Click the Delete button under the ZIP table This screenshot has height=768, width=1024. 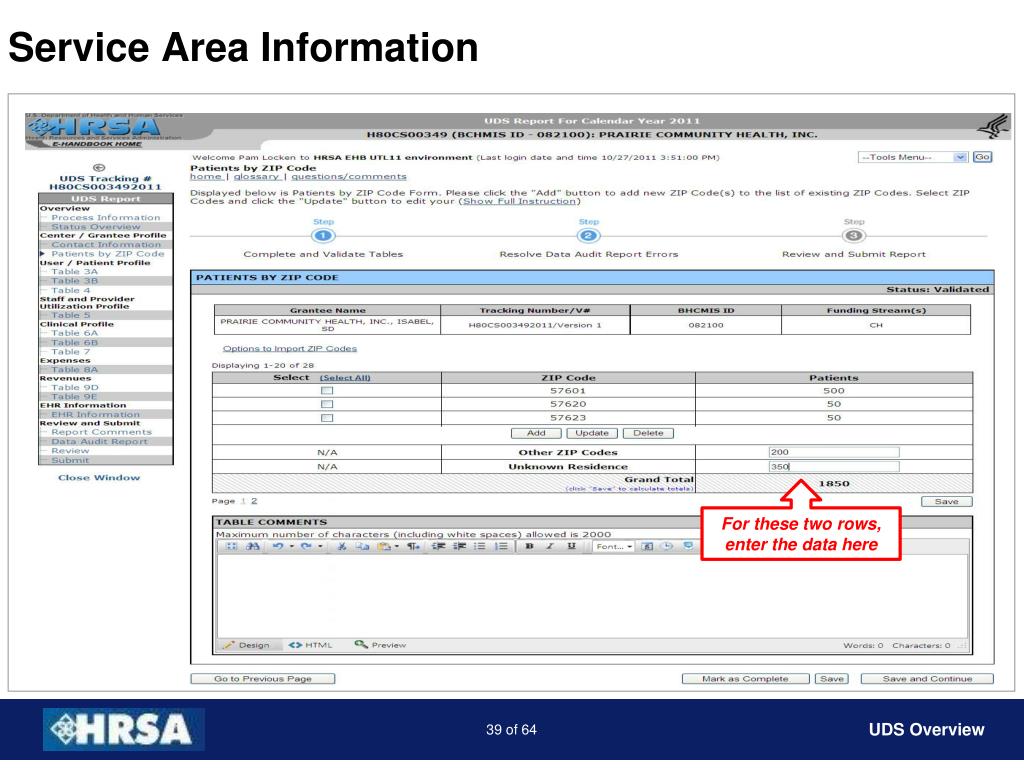(x=648, y=433)
